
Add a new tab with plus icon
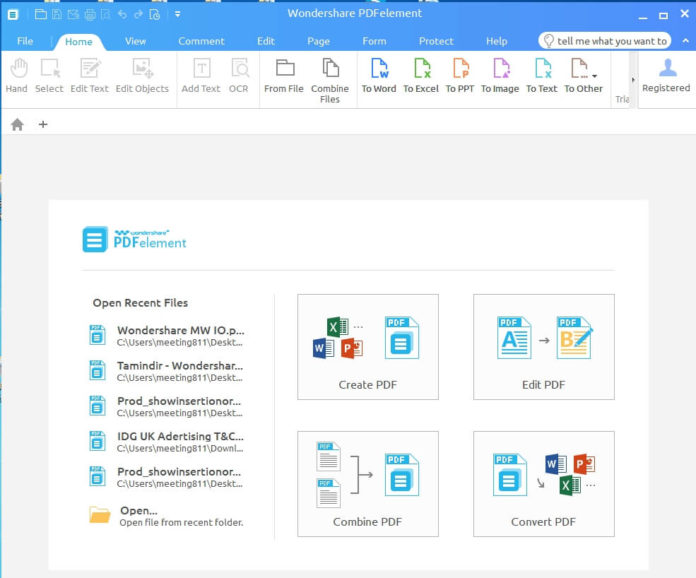(x=43, y=124)
